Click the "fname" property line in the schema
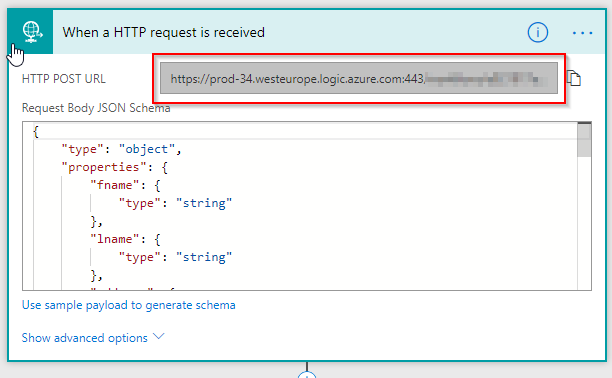Image resolution: width=612 pixels, height=378 pixels. [126, 185]
